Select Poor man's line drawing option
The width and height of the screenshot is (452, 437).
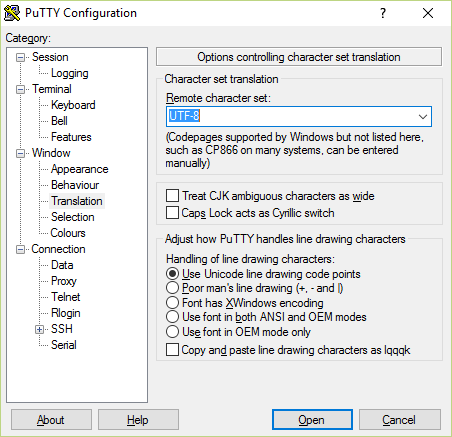point(172,288)
